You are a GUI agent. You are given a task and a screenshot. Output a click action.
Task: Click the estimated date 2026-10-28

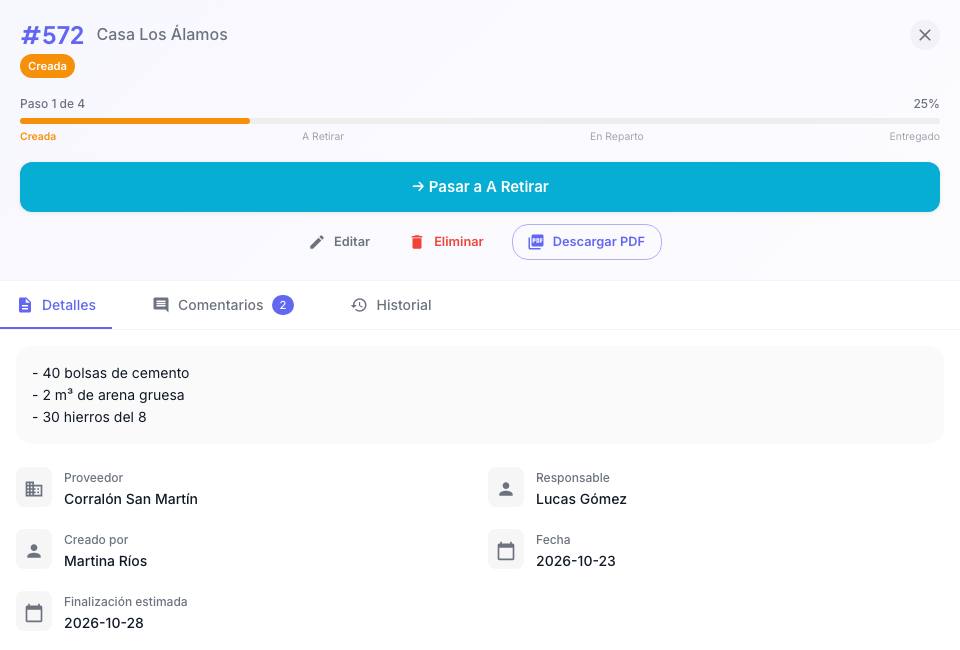pos(103,623)
